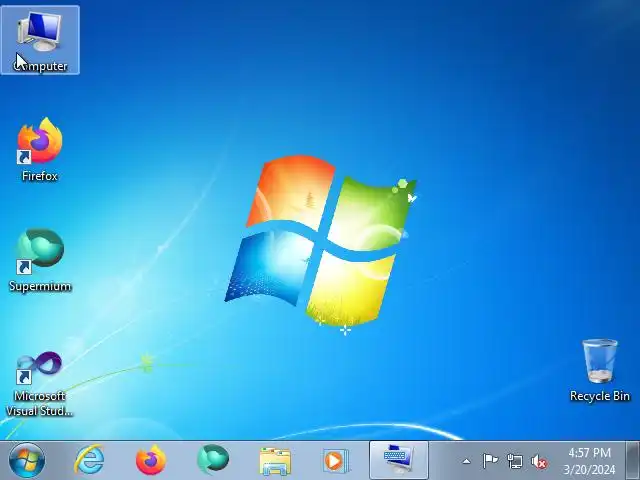Click the "Firefox" desktop label text
This screenshot has height=480, width=640.
[x=40, y=176]
